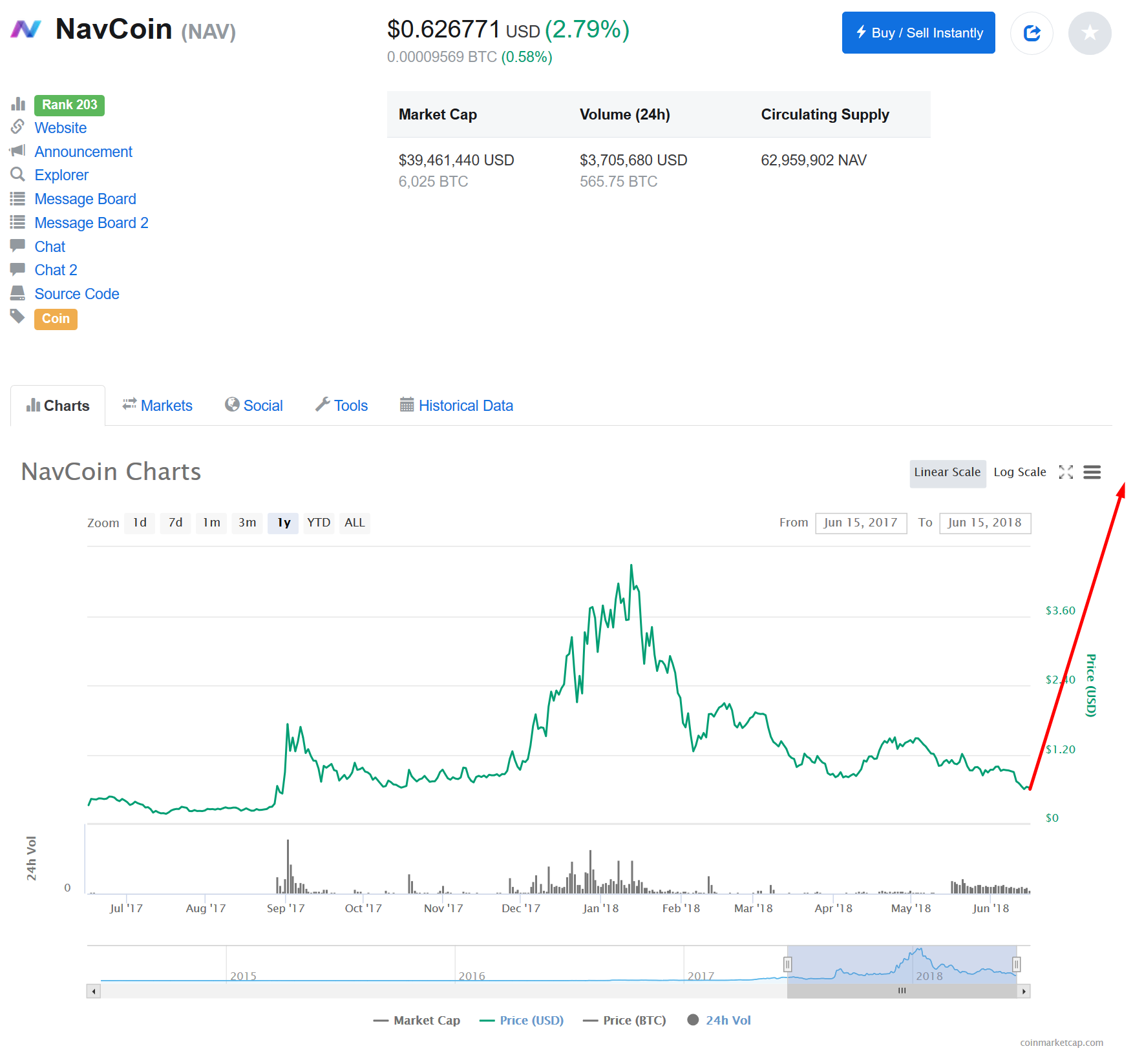Click the speech bubble icon beside Chat
1133x1064 pixels.
(18, 245)
